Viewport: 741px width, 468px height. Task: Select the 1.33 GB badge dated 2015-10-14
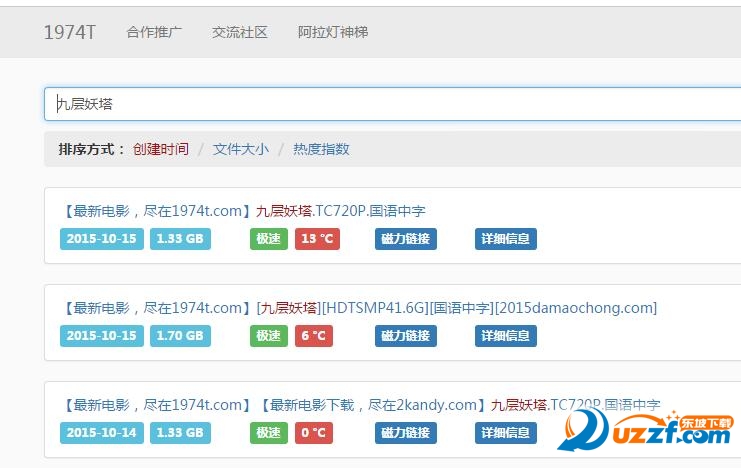click(x=181, y=433)
